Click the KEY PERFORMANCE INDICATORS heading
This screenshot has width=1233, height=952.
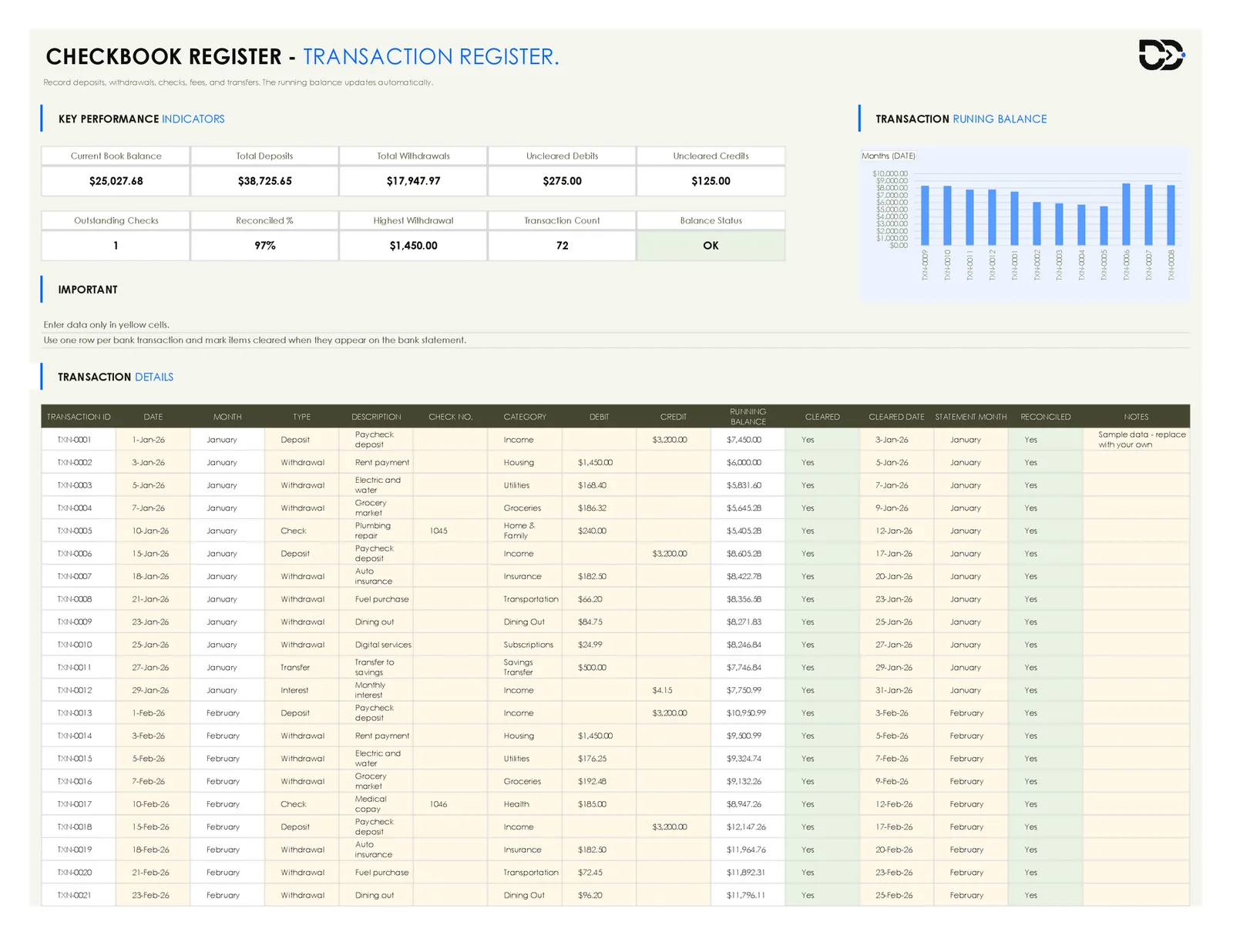point(141,119)
